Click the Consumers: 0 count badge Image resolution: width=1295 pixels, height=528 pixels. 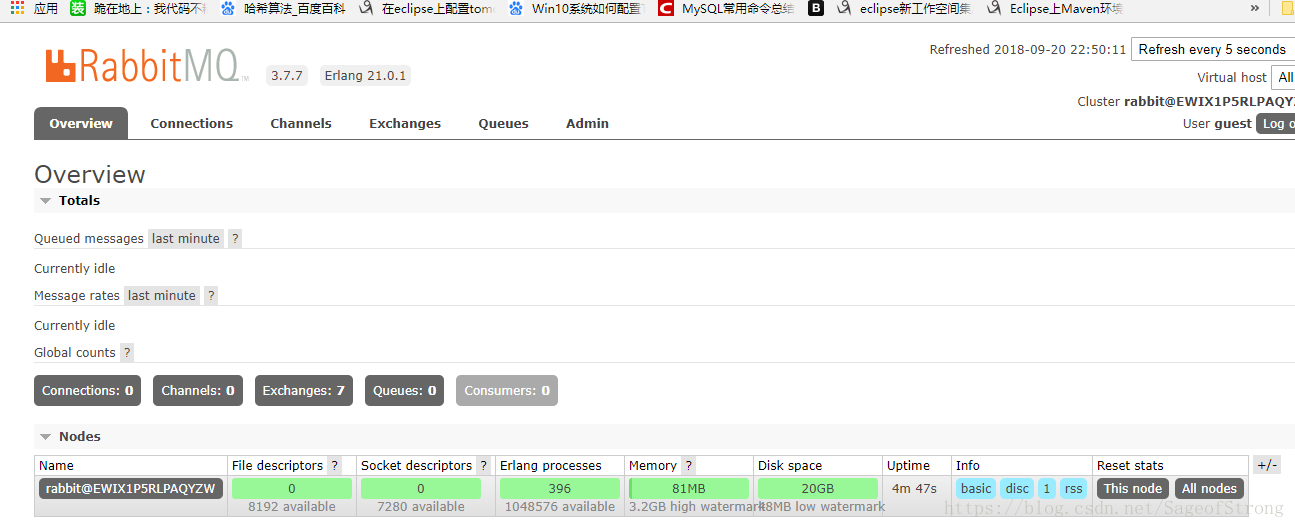pyautogui.click(x=507, y=390)
